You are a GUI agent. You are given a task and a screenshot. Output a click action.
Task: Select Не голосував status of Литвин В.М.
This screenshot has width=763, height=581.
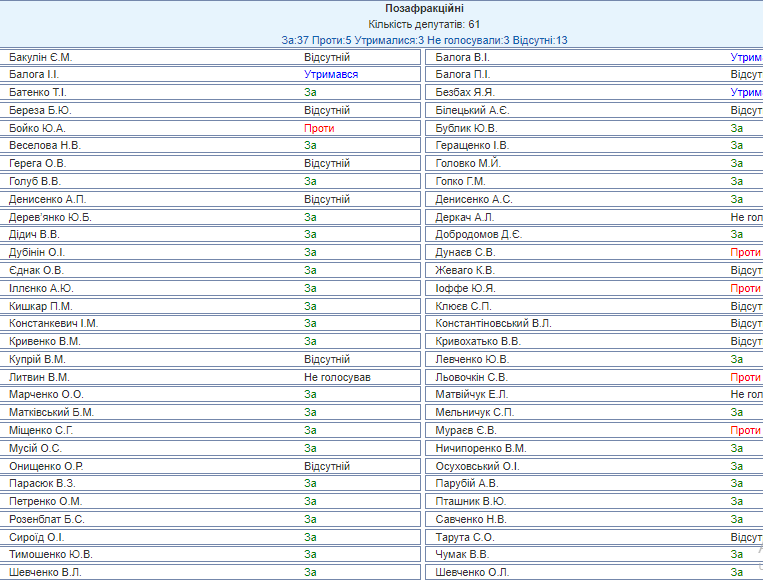pos(337,377)
